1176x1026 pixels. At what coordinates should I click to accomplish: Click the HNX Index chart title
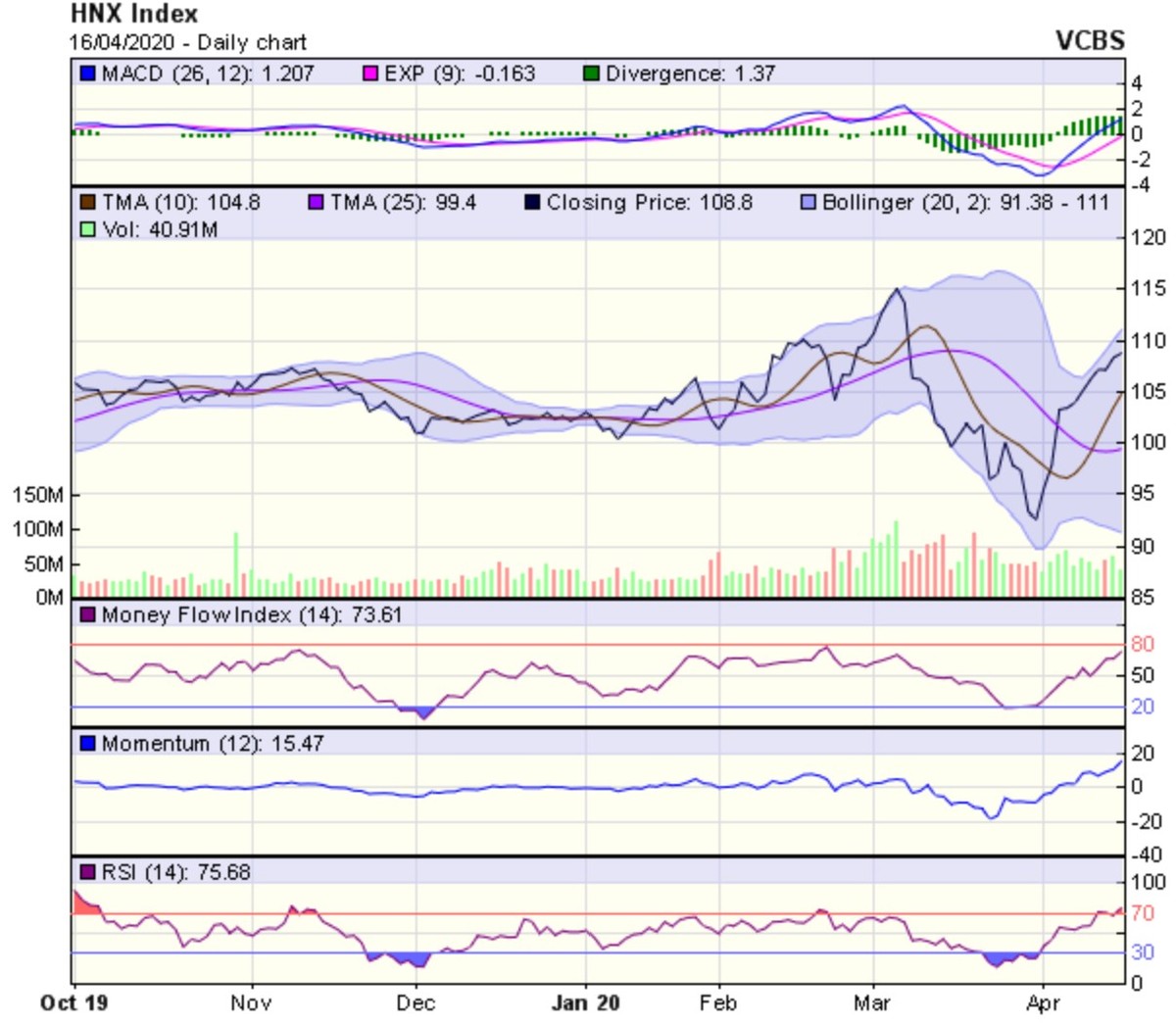(x=134, y=15)
